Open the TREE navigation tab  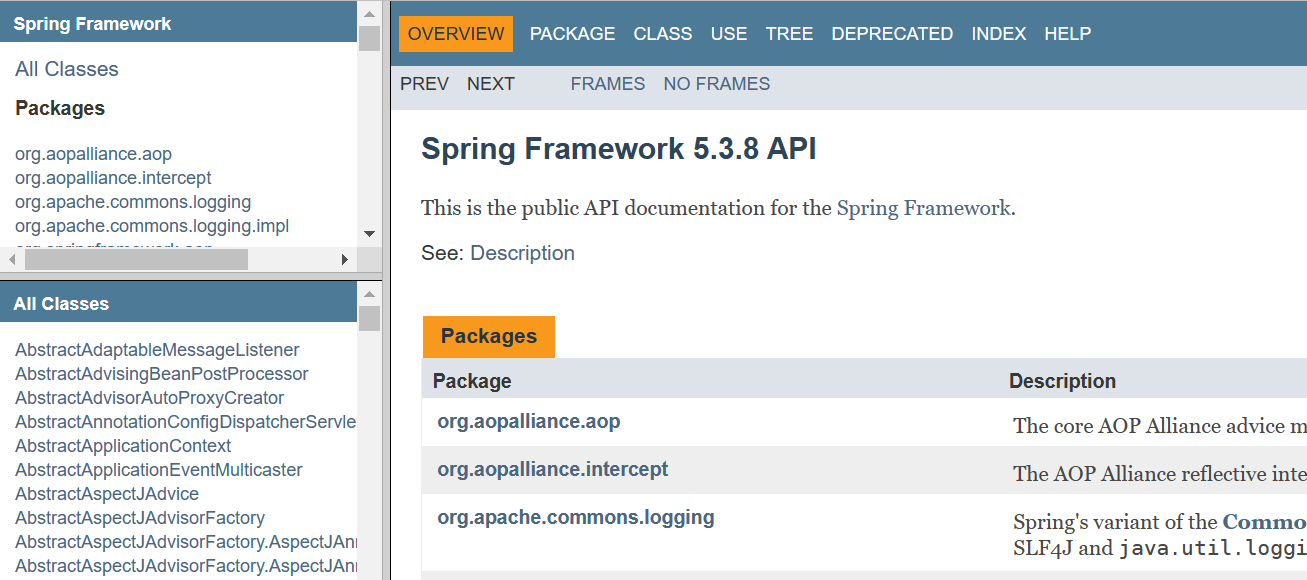click(789, 34)
